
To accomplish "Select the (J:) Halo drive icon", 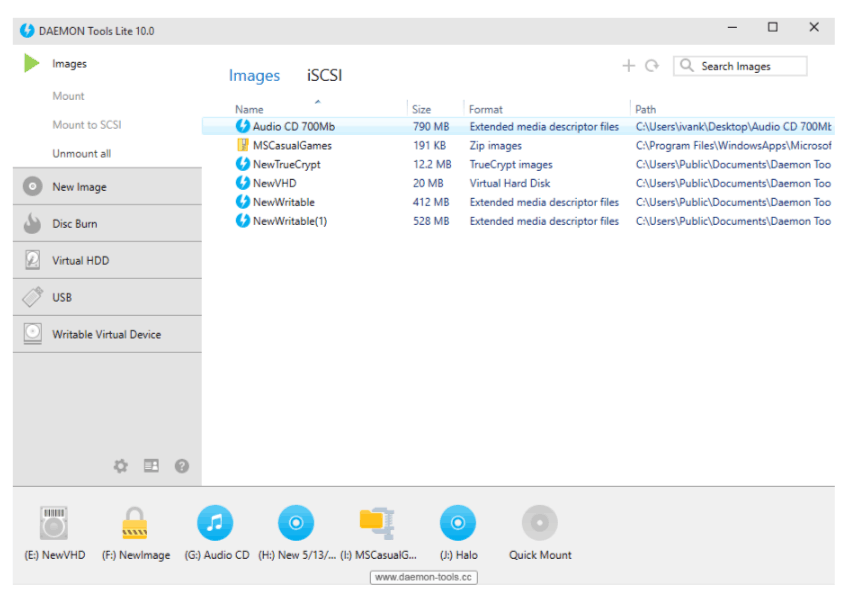I will tap(458, 523).
